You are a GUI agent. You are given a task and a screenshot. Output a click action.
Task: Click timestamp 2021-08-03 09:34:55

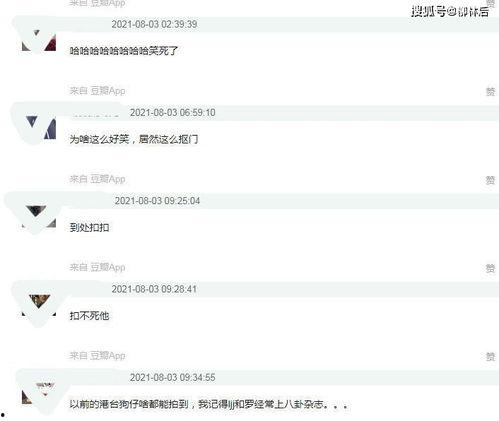(173, 377)
